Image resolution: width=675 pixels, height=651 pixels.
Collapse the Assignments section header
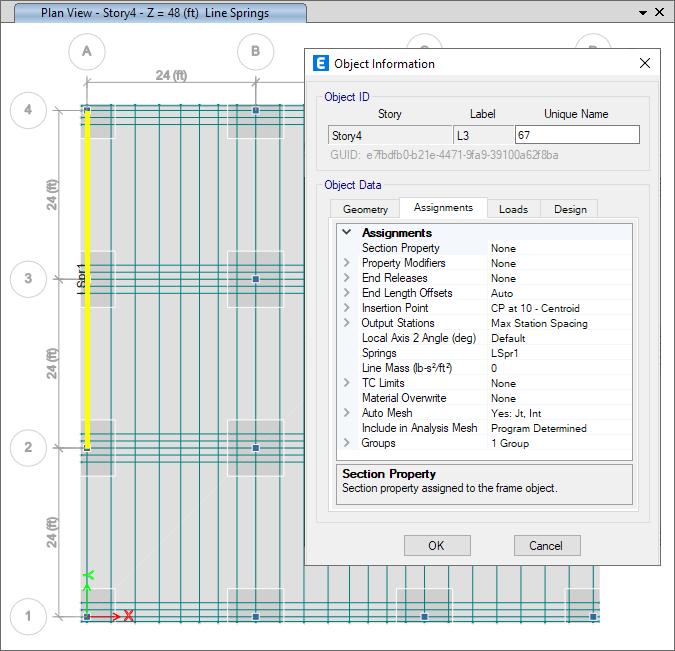[x=347, y=233]
